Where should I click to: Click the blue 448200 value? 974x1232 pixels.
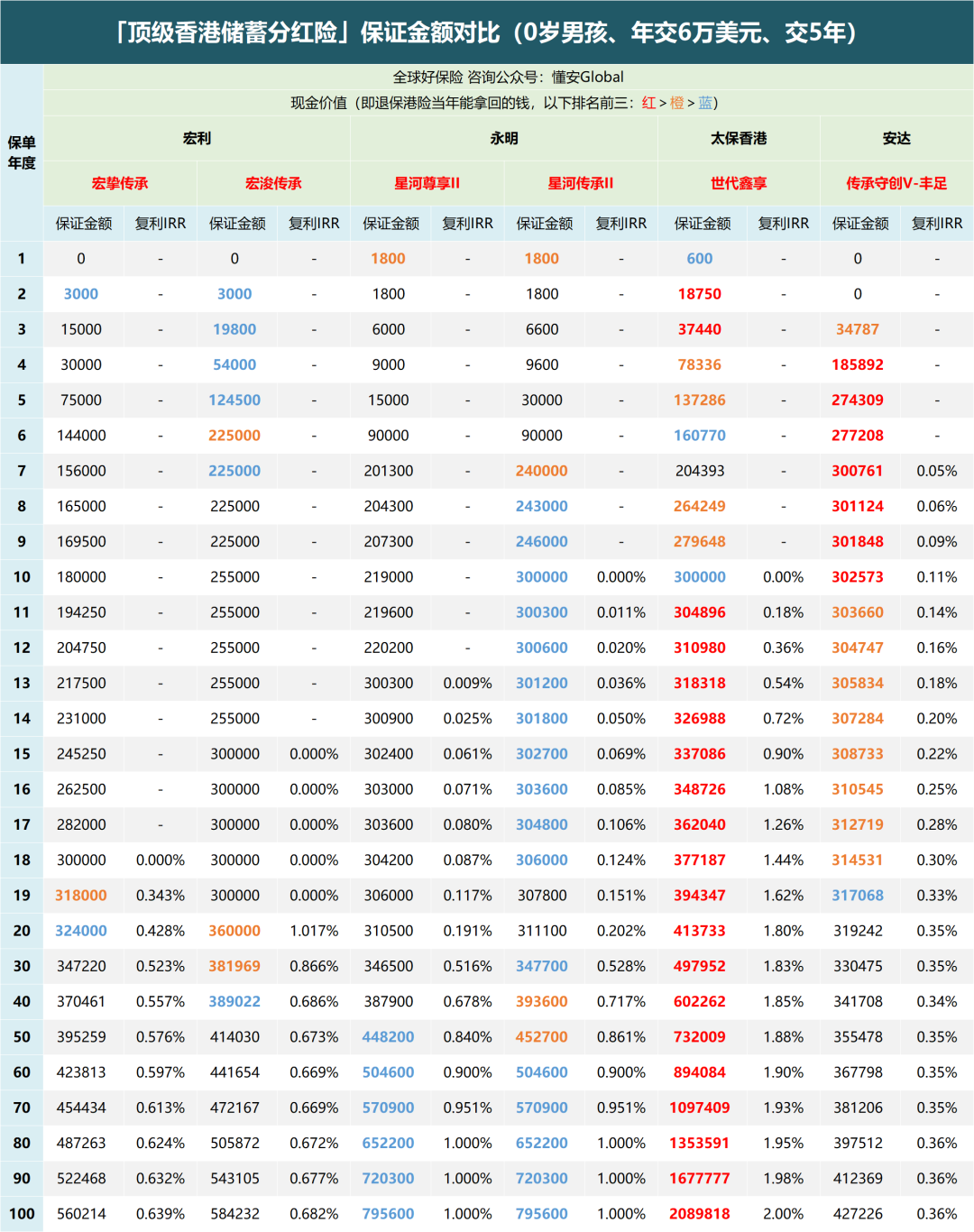tap(389, 1037)
